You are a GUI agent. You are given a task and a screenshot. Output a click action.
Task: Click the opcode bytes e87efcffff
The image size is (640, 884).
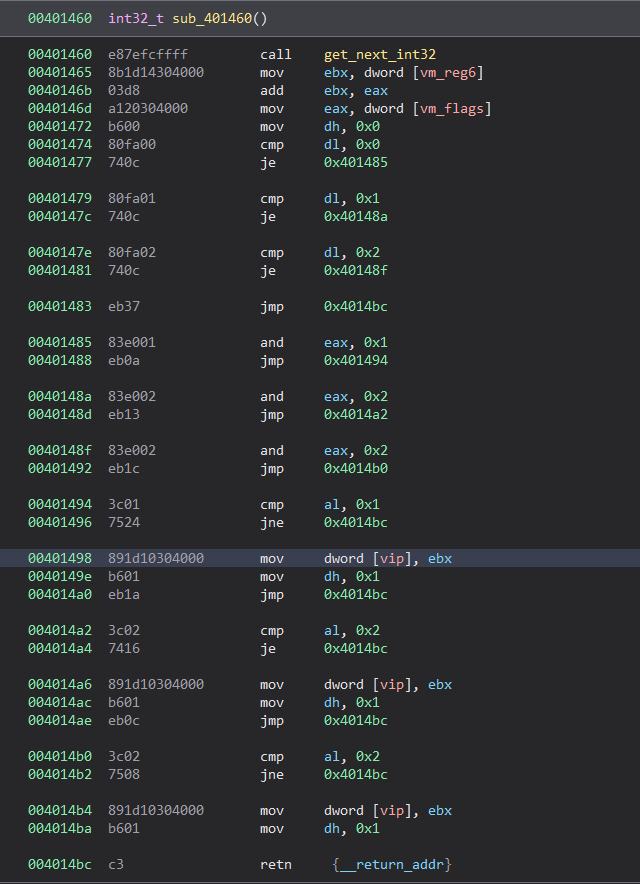148,54
